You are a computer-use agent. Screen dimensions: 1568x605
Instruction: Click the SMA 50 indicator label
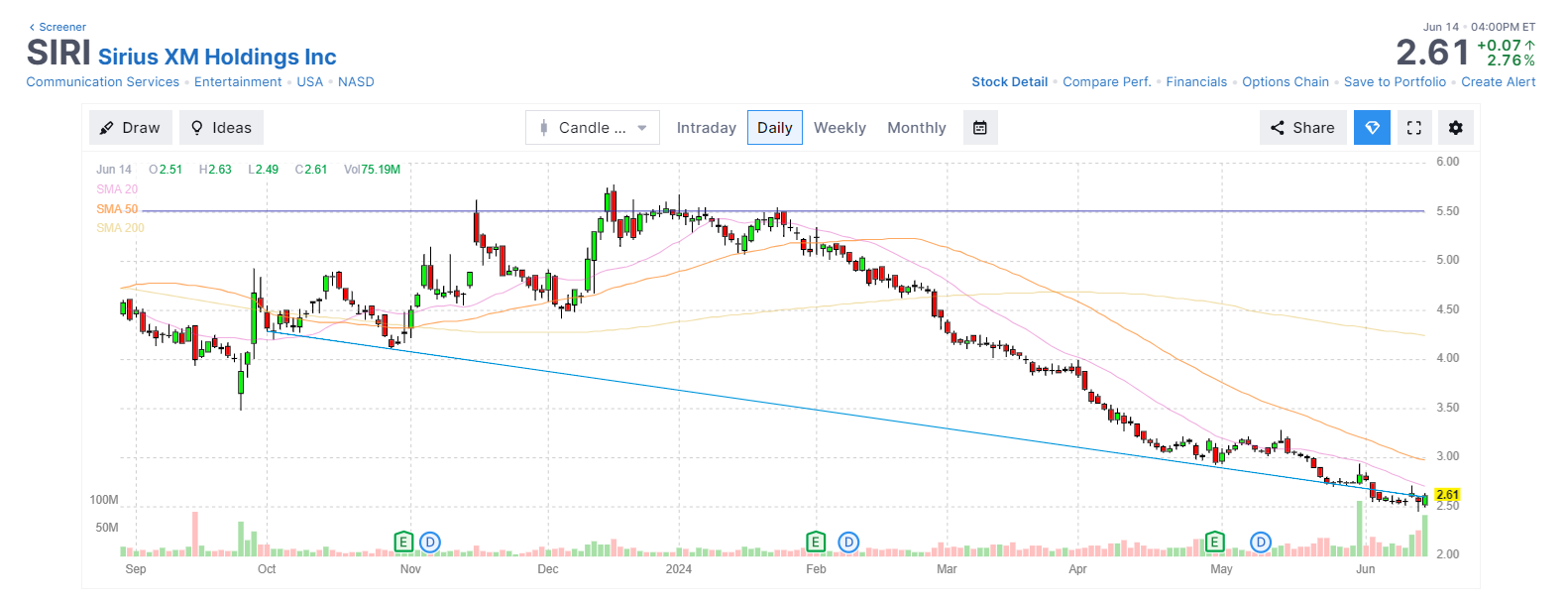(x=117, y=209)
